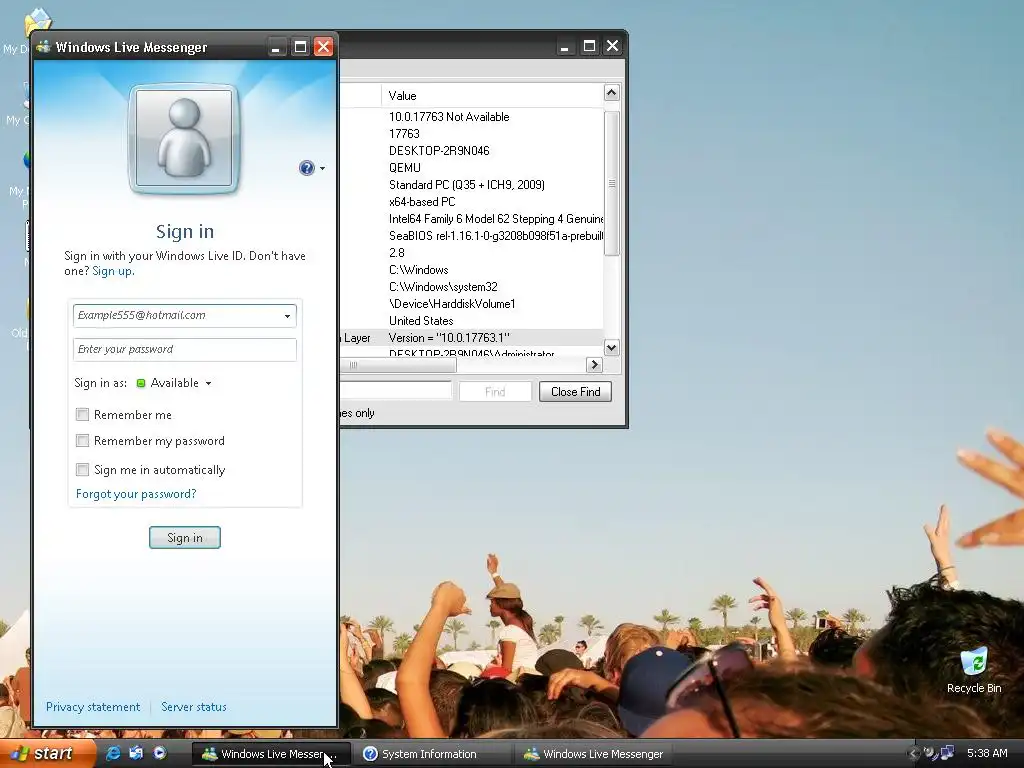Viewport: 1024px width, 768px height.
Task: Expand the help dropdown arrow beside question mark
Action: (322, 168)
